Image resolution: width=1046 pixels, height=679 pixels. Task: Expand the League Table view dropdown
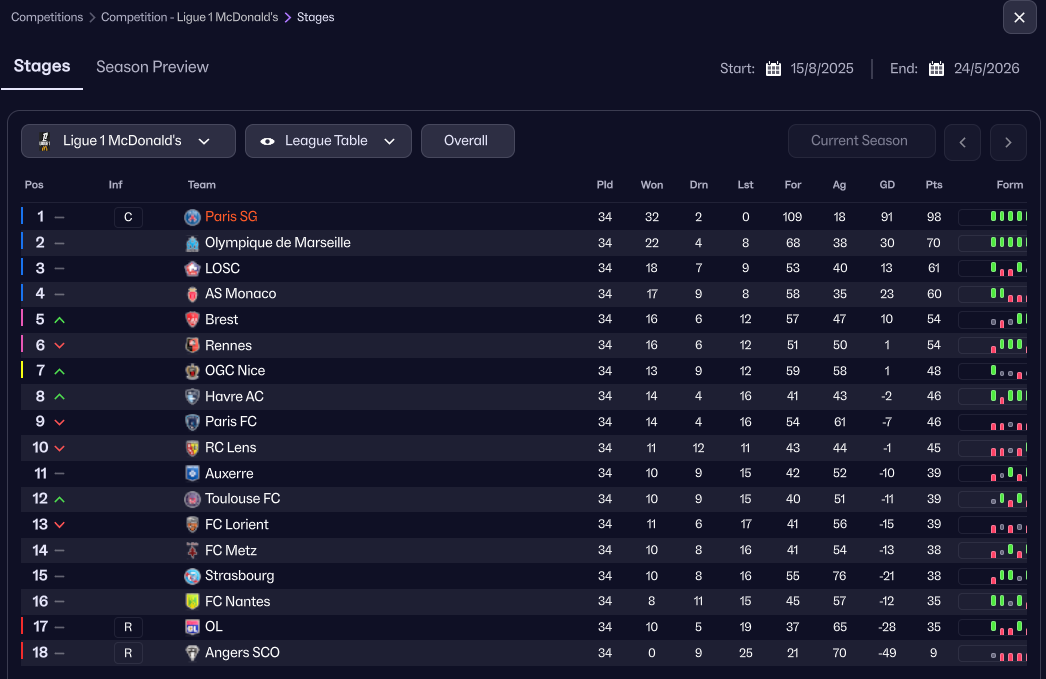coord(328,141)
